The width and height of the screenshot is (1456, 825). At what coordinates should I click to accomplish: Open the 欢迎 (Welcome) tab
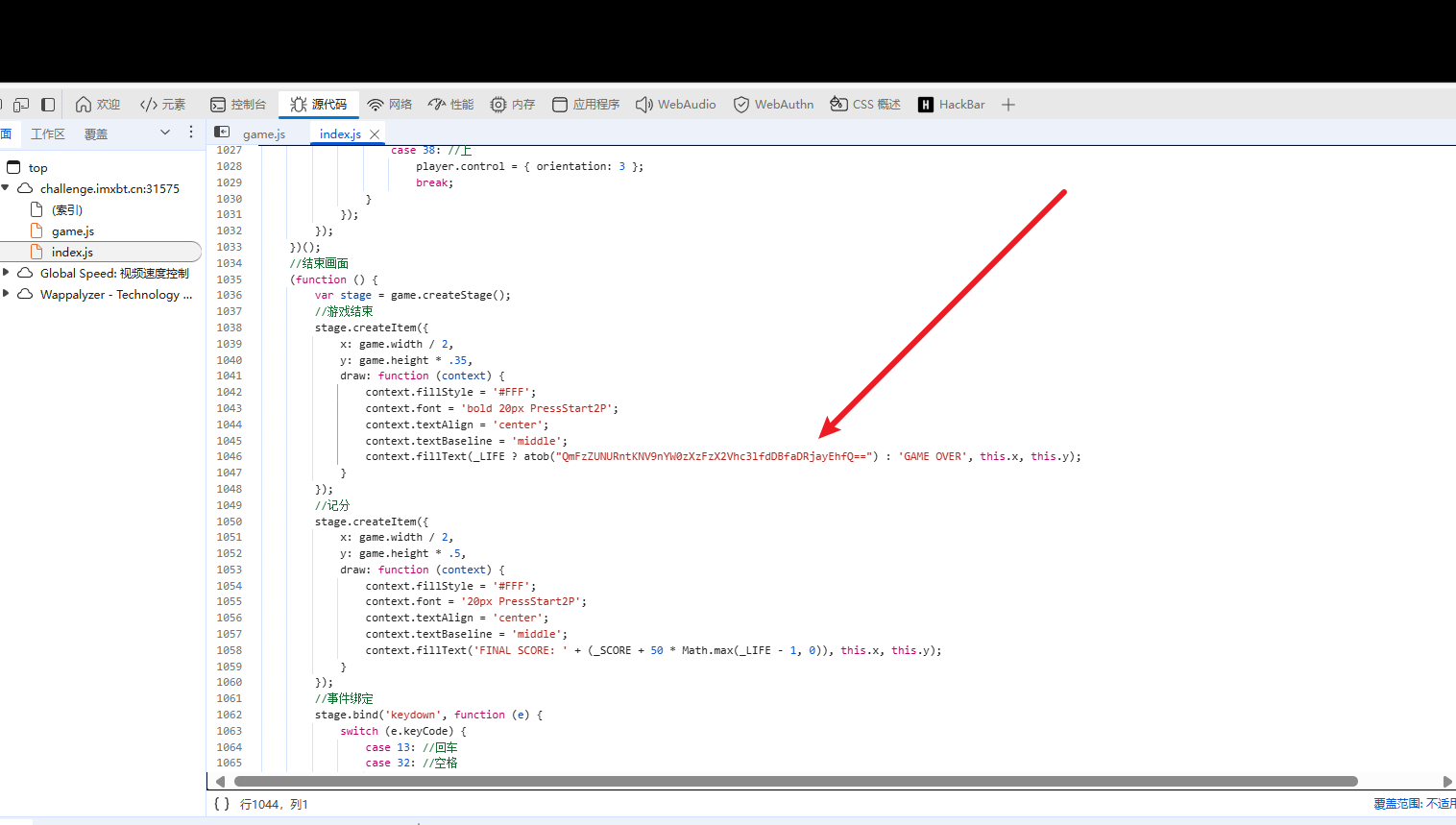click(98, 105)
